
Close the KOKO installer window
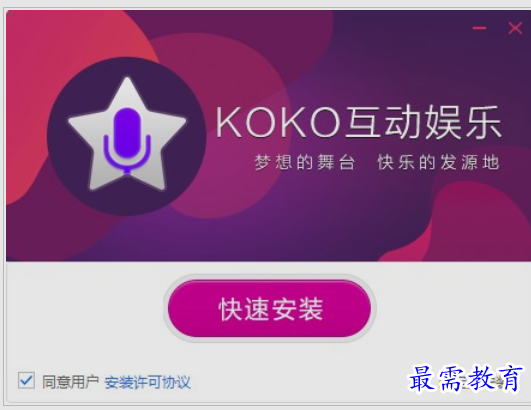tap(515, 28)
